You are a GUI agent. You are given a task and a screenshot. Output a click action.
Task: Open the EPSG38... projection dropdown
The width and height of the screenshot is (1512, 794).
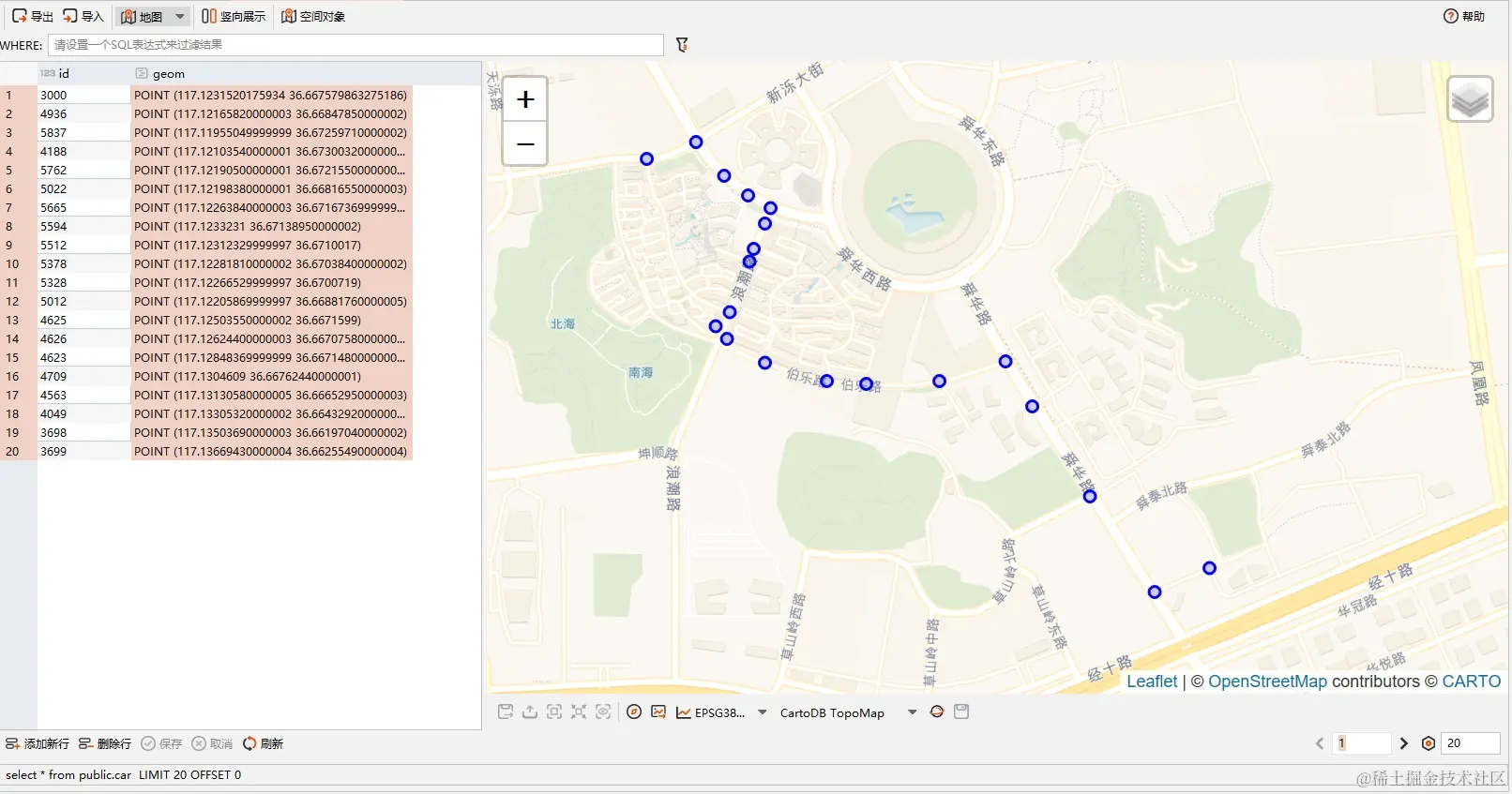[762, 712]
